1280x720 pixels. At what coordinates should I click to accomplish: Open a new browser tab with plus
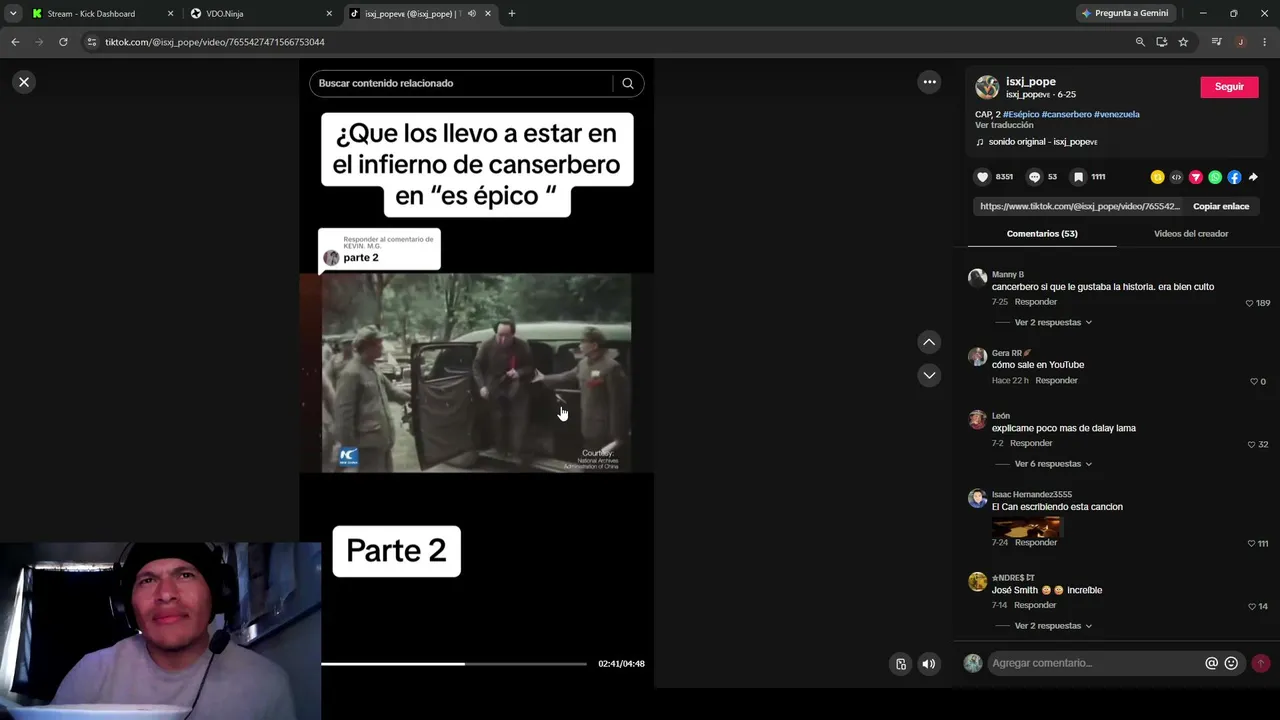511,14
